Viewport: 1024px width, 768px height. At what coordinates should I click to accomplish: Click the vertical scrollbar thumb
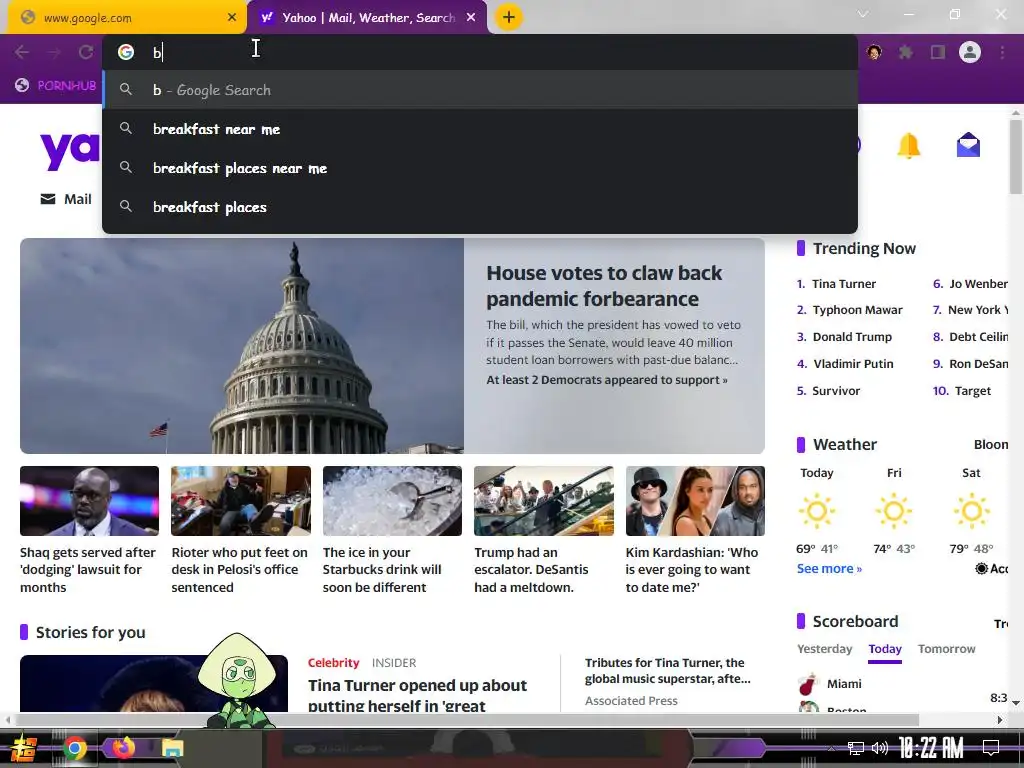(1016, 157)
